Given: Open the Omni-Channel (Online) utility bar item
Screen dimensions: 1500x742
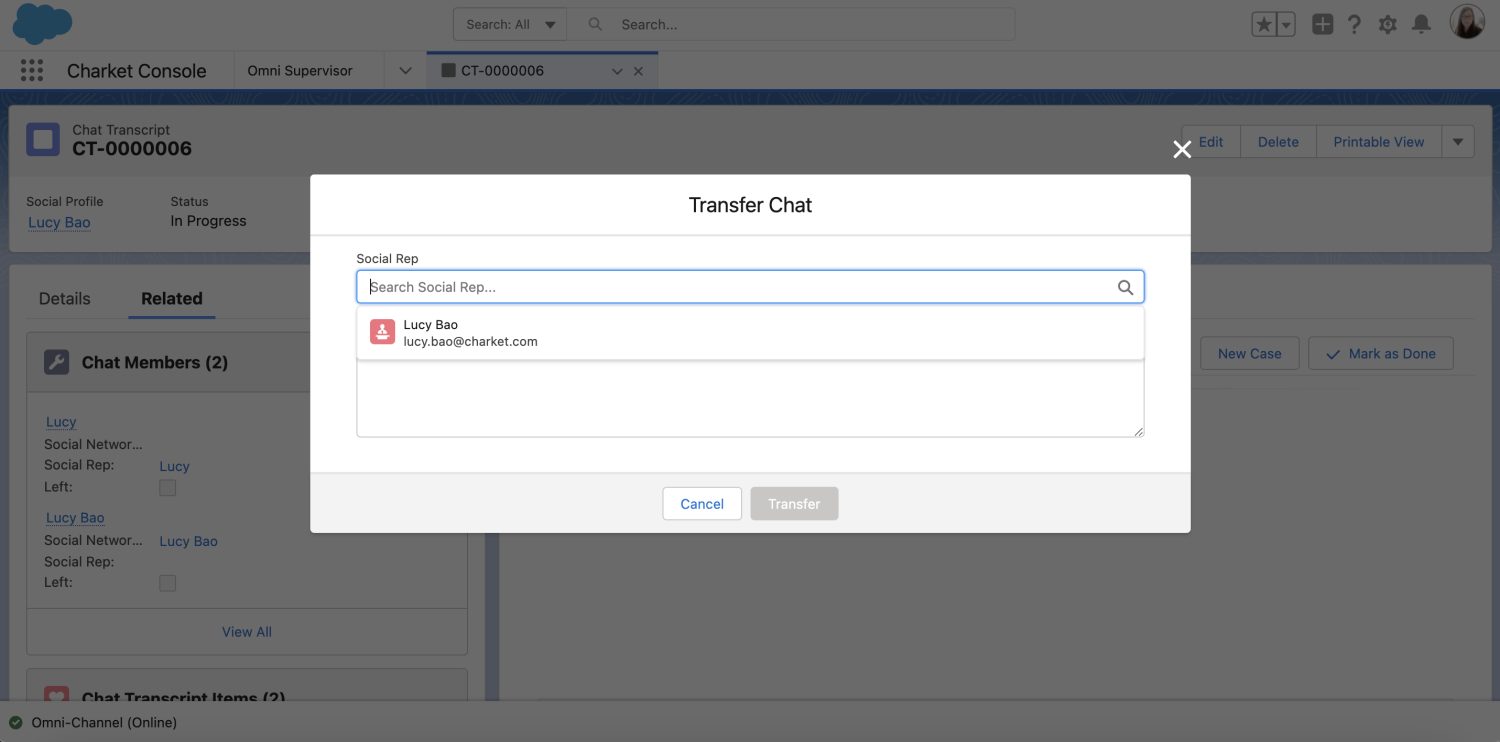Looking at the screenshot, I should pos(94,722).
